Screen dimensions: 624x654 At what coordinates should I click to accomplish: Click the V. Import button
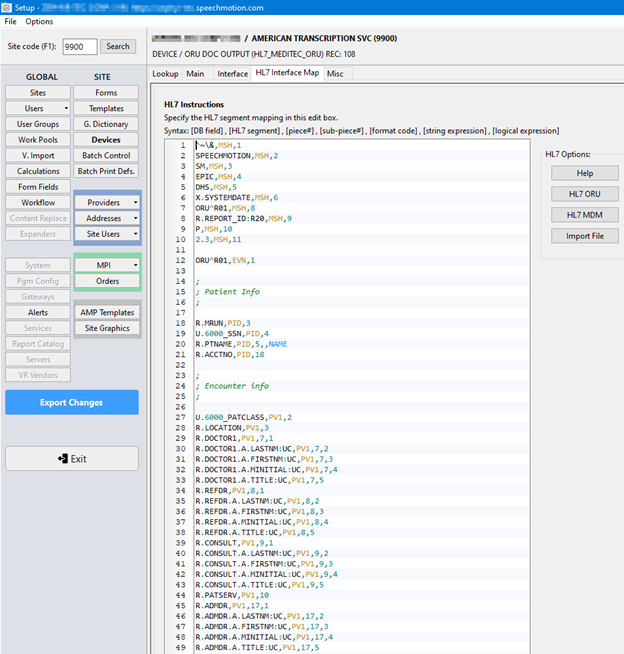tap(38, 156)
